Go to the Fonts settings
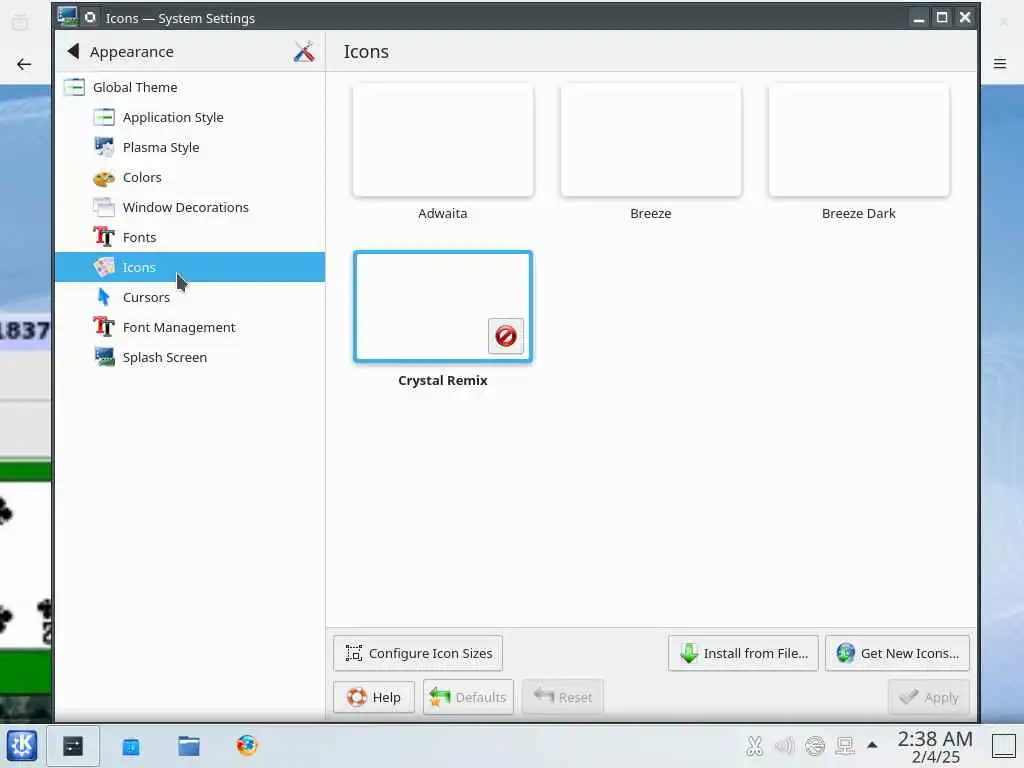The height and width of the screenshot is (768, 1024). pyautogui.click(x=189, y=237)
